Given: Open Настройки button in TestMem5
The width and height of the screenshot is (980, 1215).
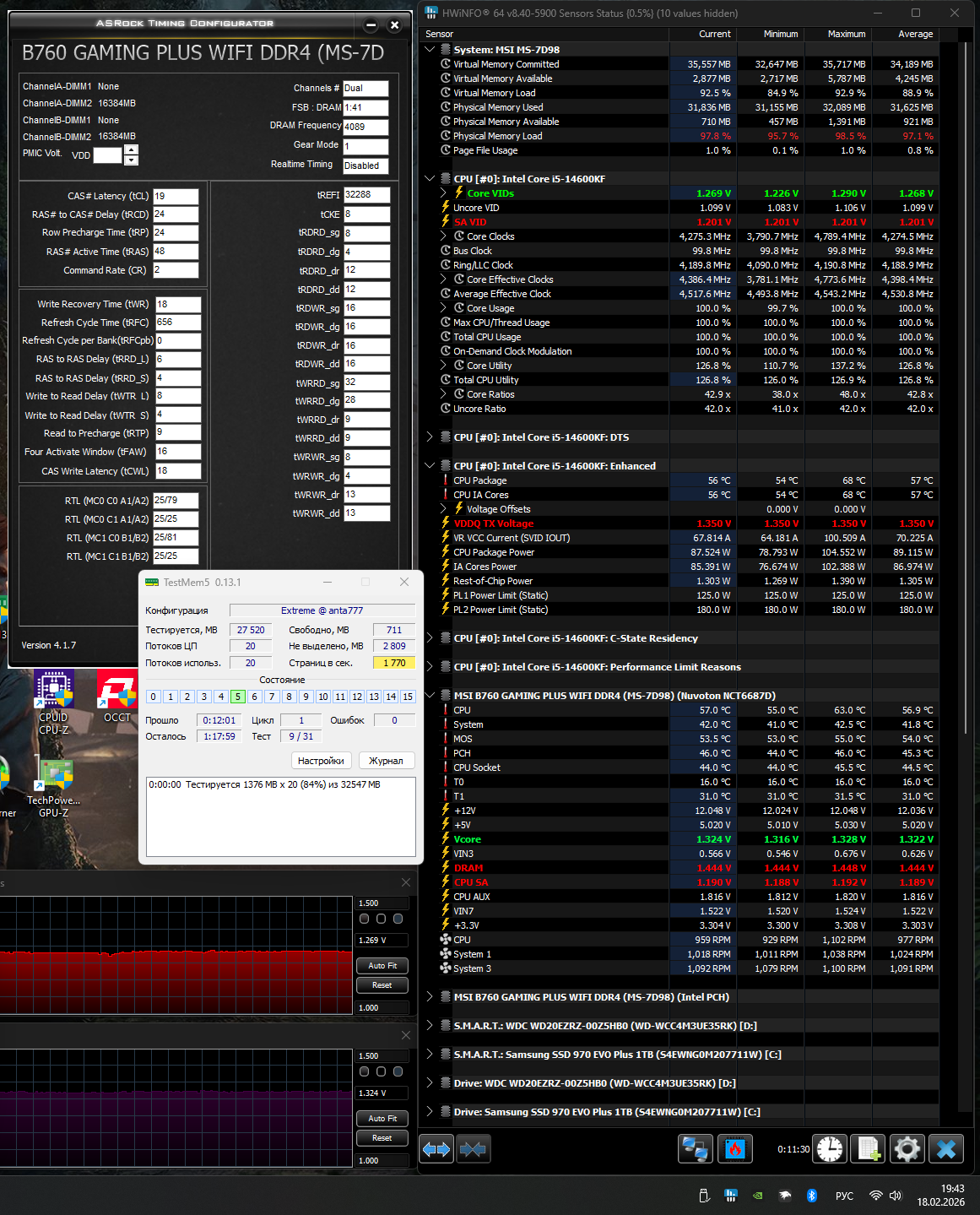Looking at the screenshot, I should point(322,761).
